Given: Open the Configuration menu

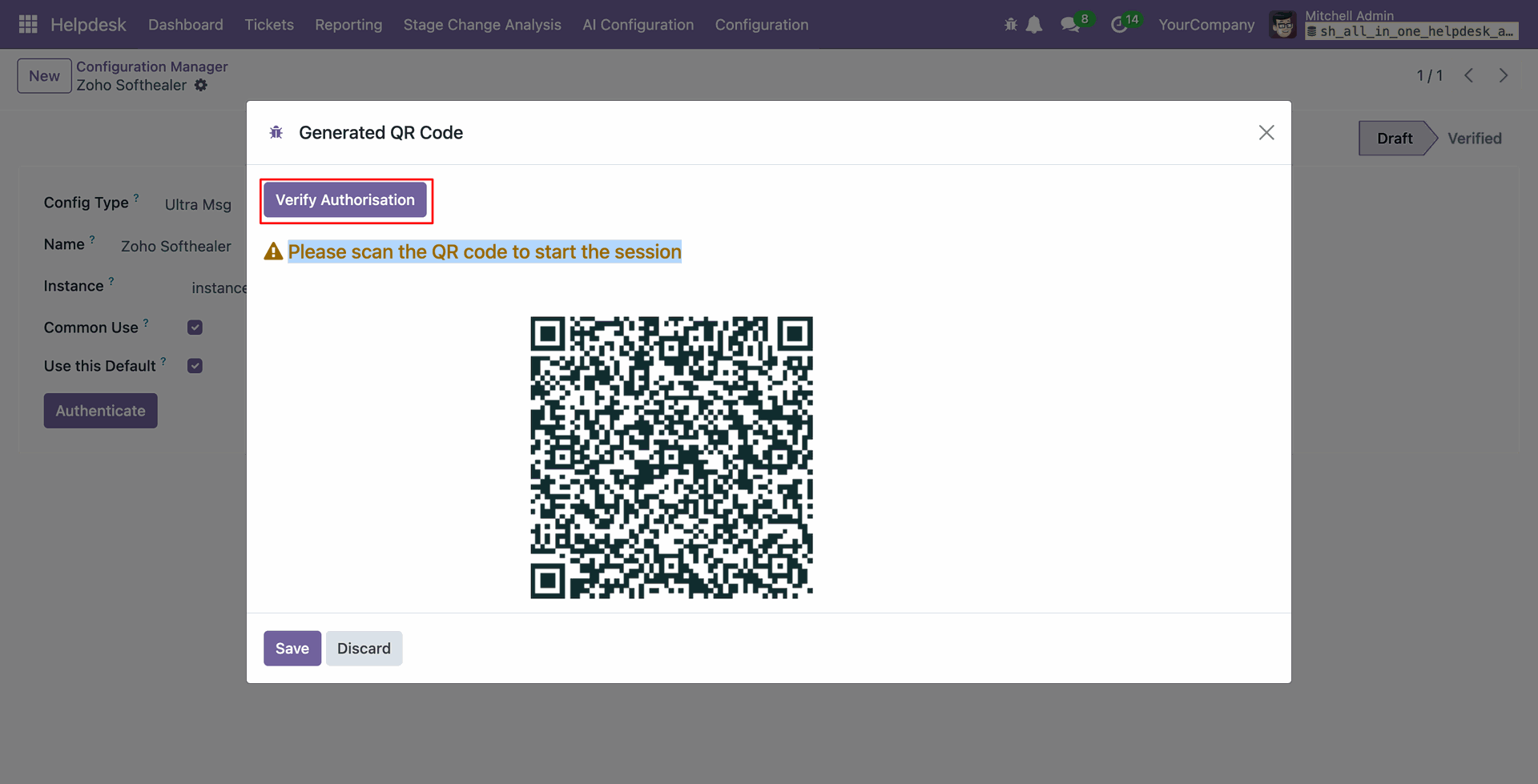Looking at the screenshot, I should tap(762, 25).
